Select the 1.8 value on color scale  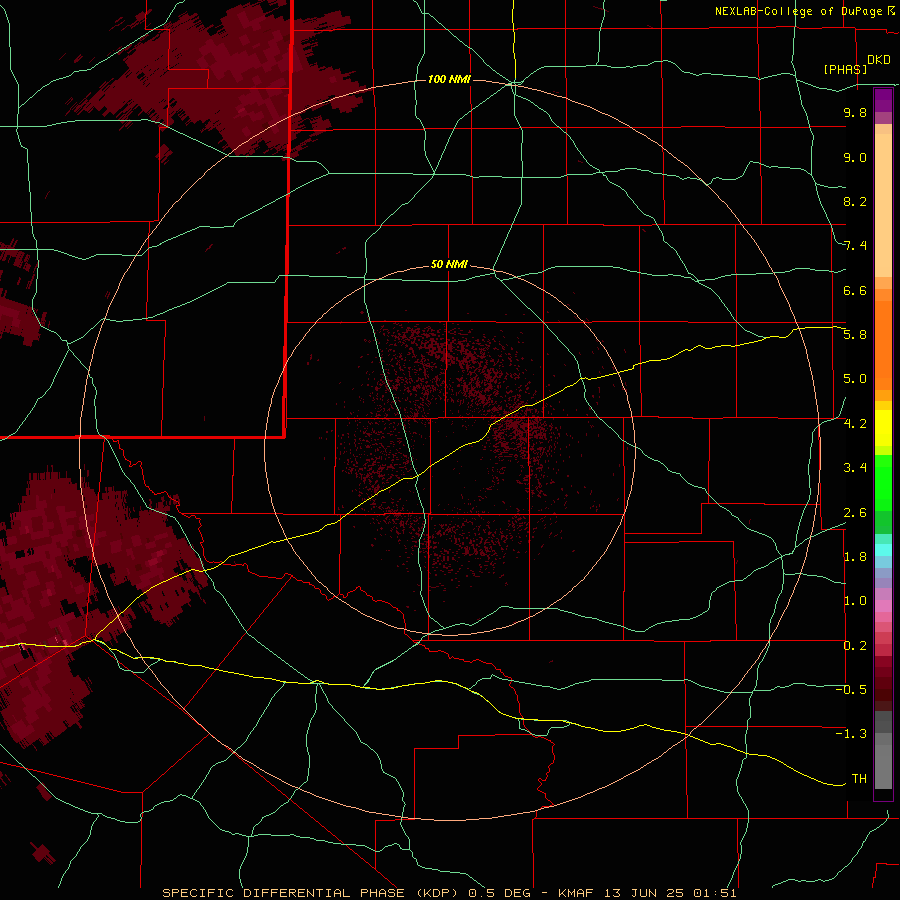pos(855,557)
